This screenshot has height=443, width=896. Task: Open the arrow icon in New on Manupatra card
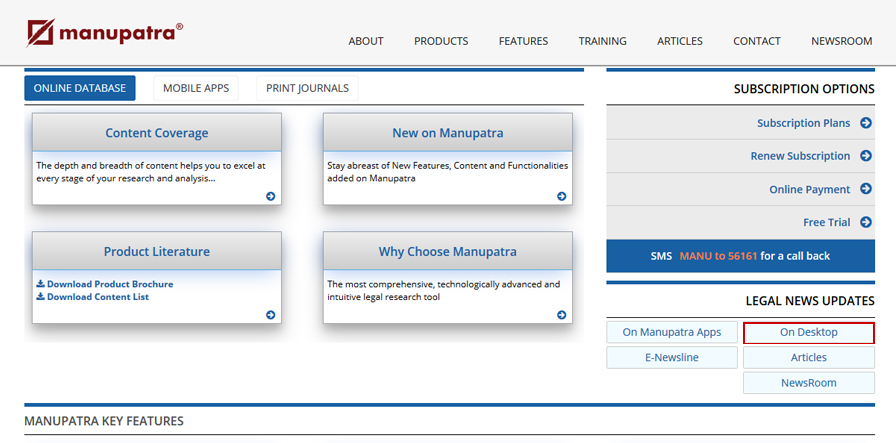point(561,196)
